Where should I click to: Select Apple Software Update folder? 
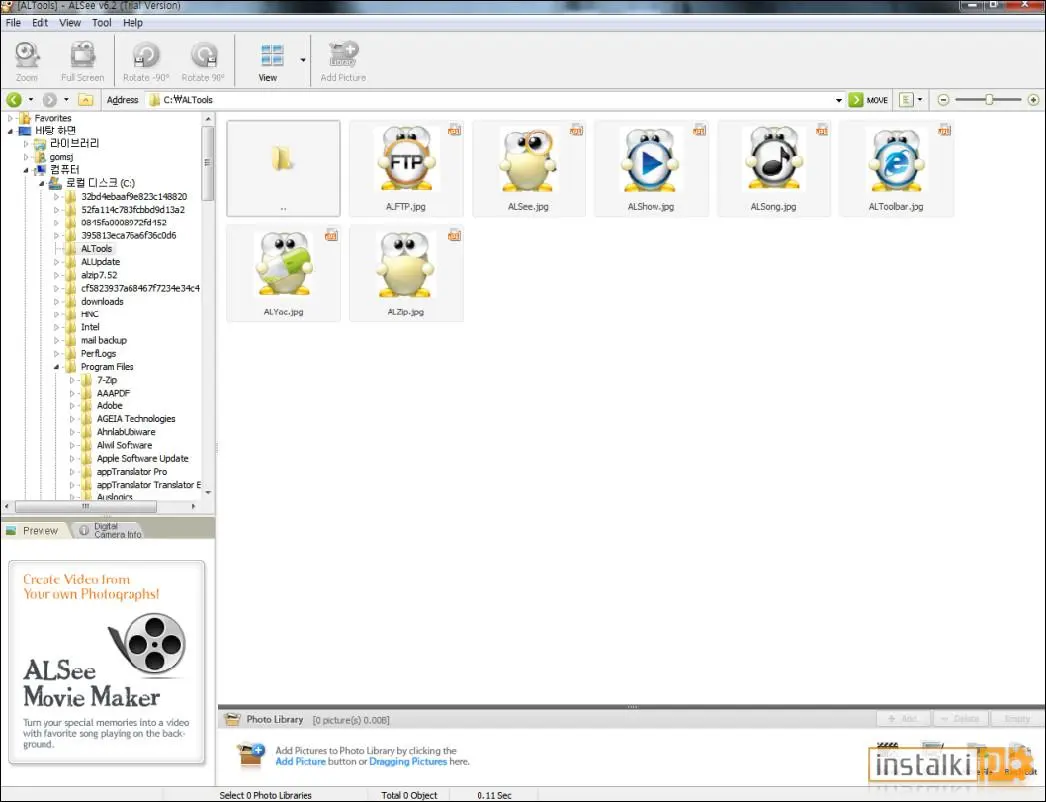tap(142, 458)
